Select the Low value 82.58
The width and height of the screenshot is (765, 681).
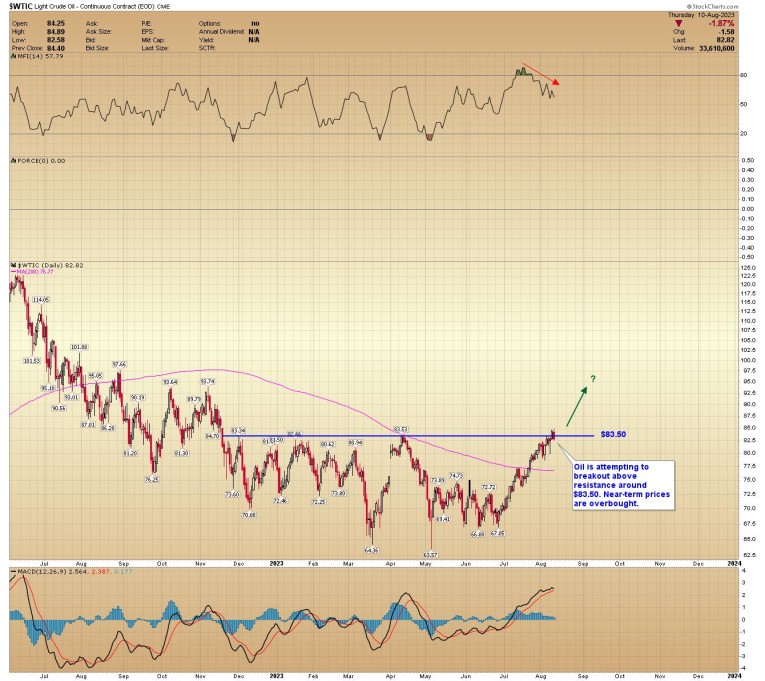(x=56, y=40)
